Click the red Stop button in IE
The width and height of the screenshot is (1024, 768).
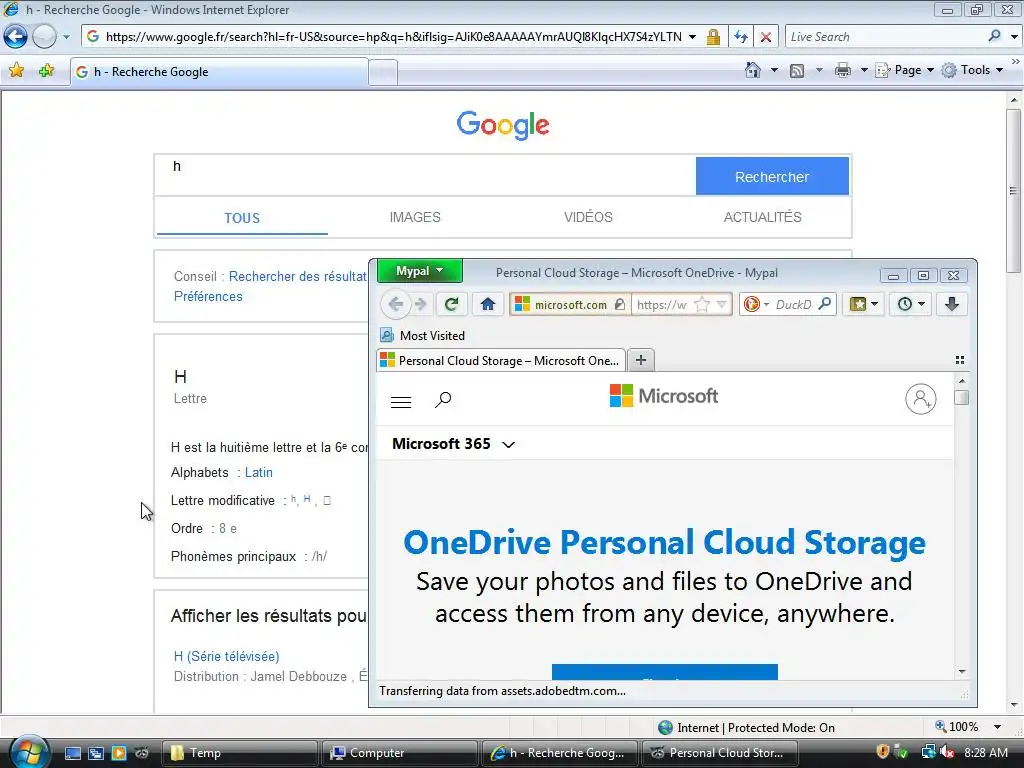click(x=765, y=37)
